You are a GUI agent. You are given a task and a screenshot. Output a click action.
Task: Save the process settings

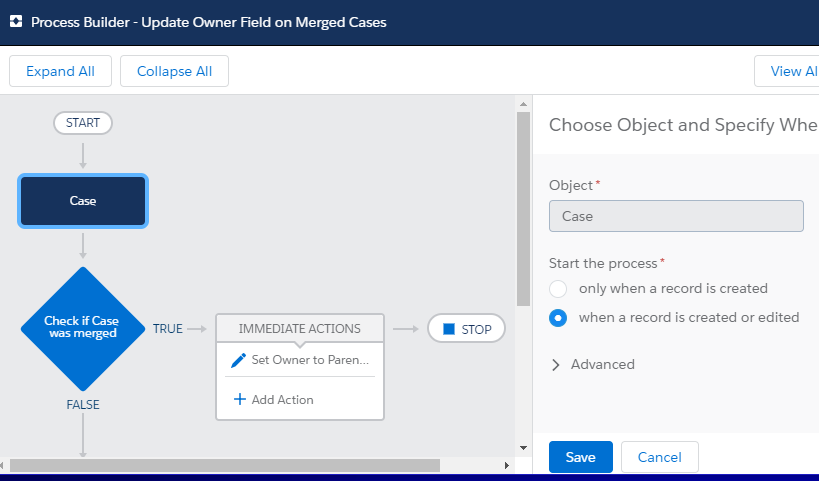coord(581,457)
